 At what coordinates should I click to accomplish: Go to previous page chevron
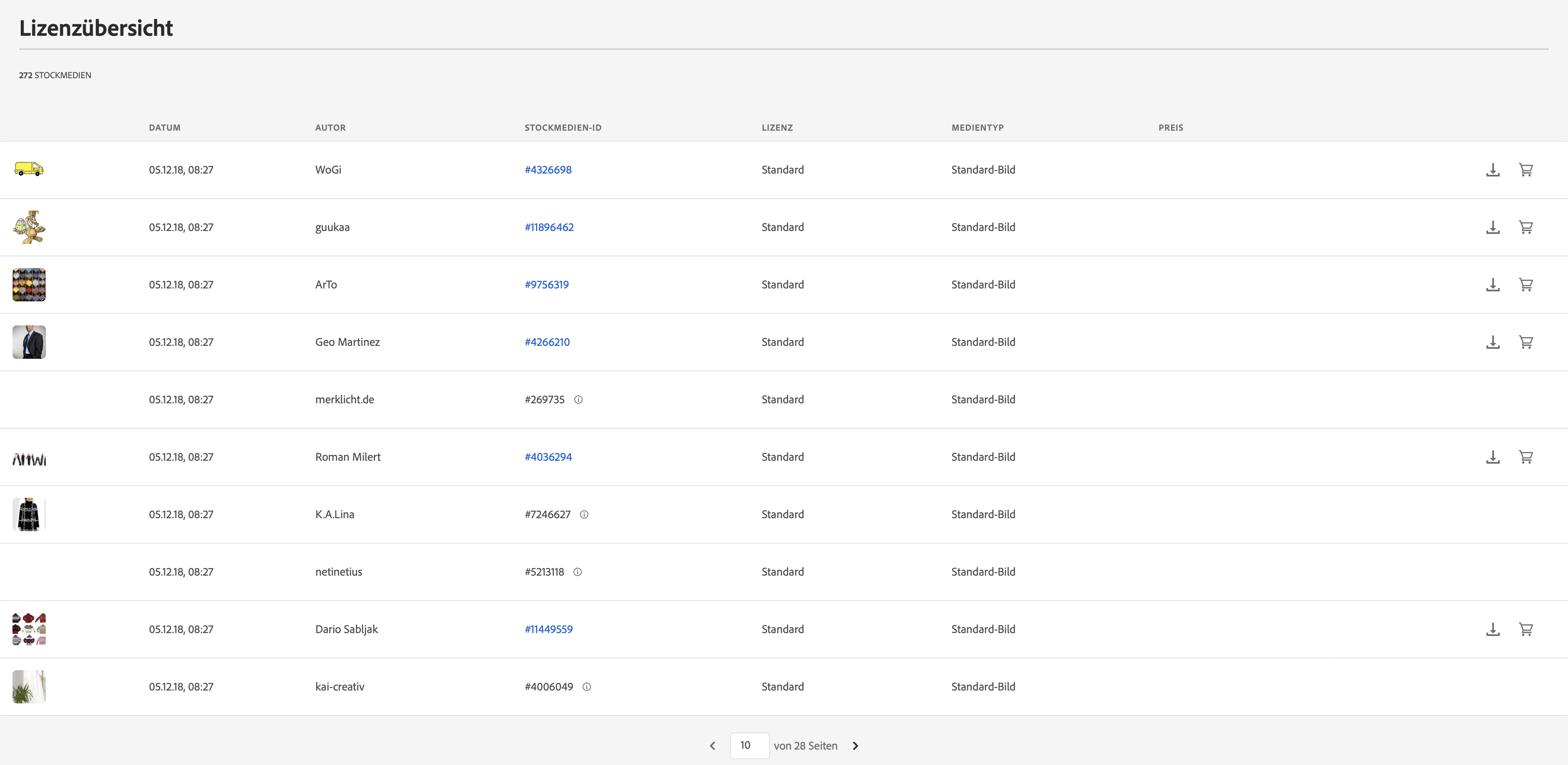point(712,745)
